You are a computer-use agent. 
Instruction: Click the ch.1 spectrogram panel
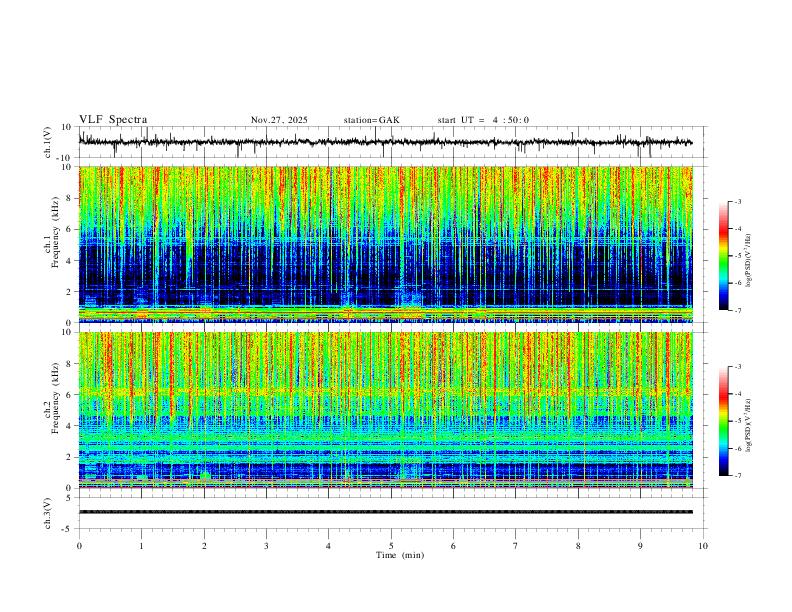pos(385,244)
